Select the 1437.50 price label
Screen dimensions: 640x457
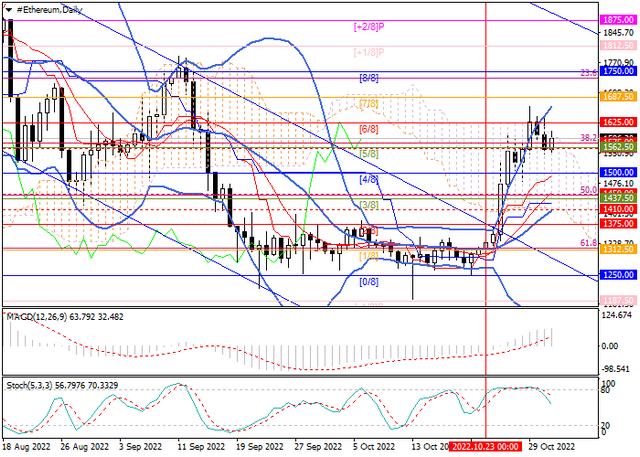click(618, 198)
